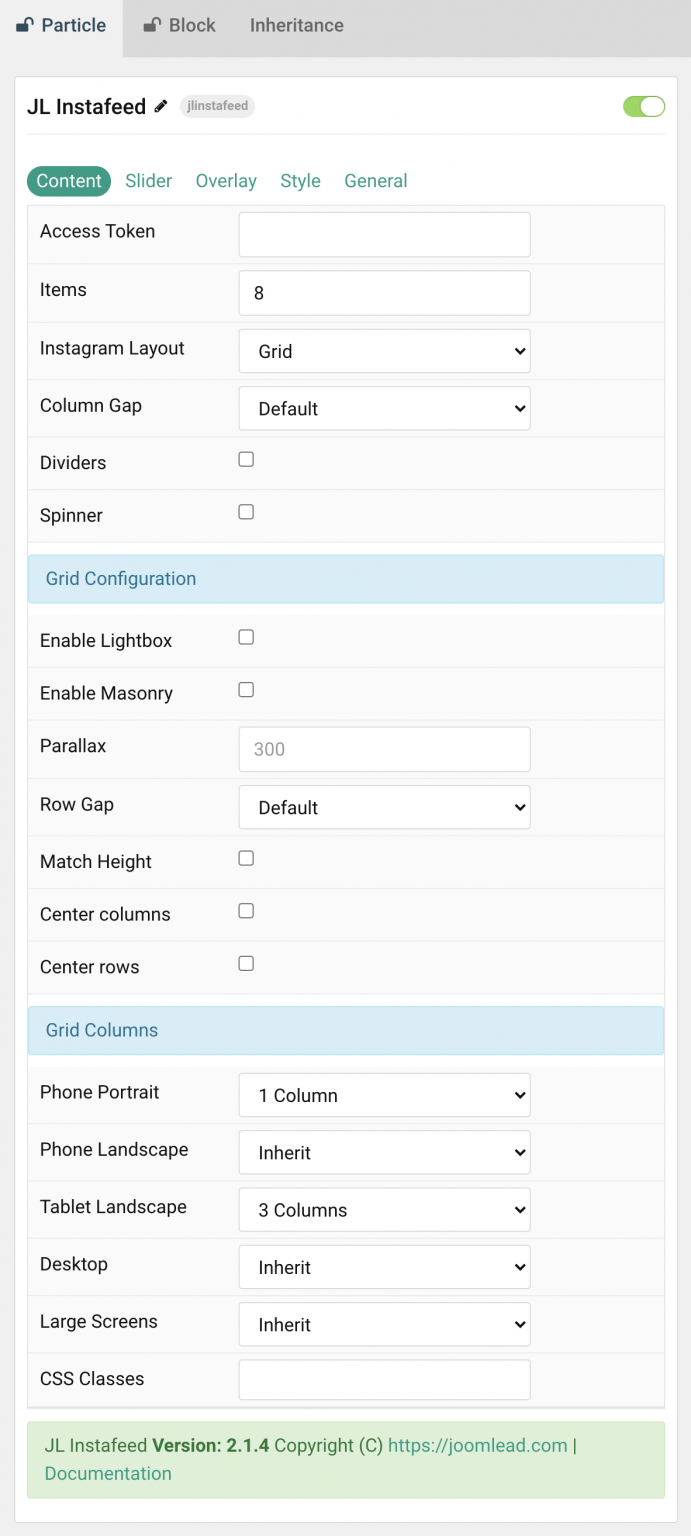
Task: Enable the Spinner checkbox
Action: [246, 512]
